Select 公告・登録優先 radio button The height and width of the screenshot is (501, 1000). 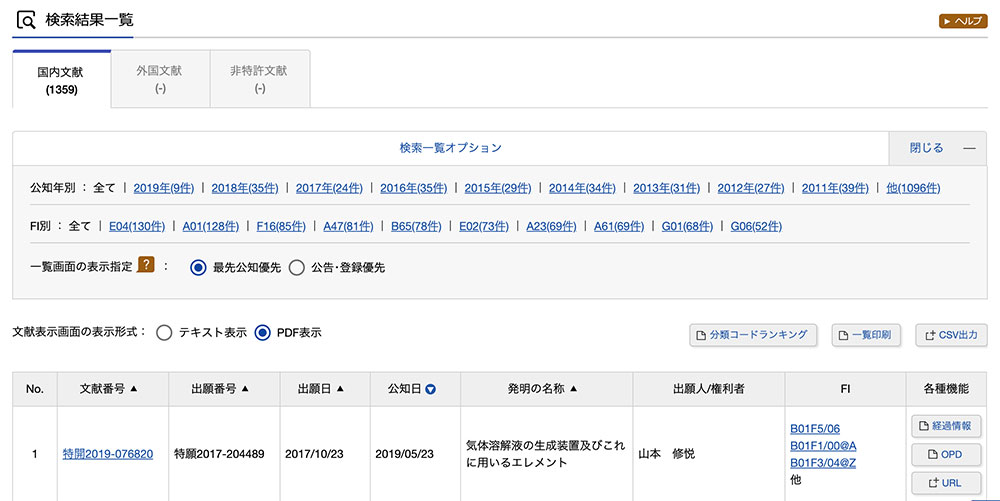point(297,268)
